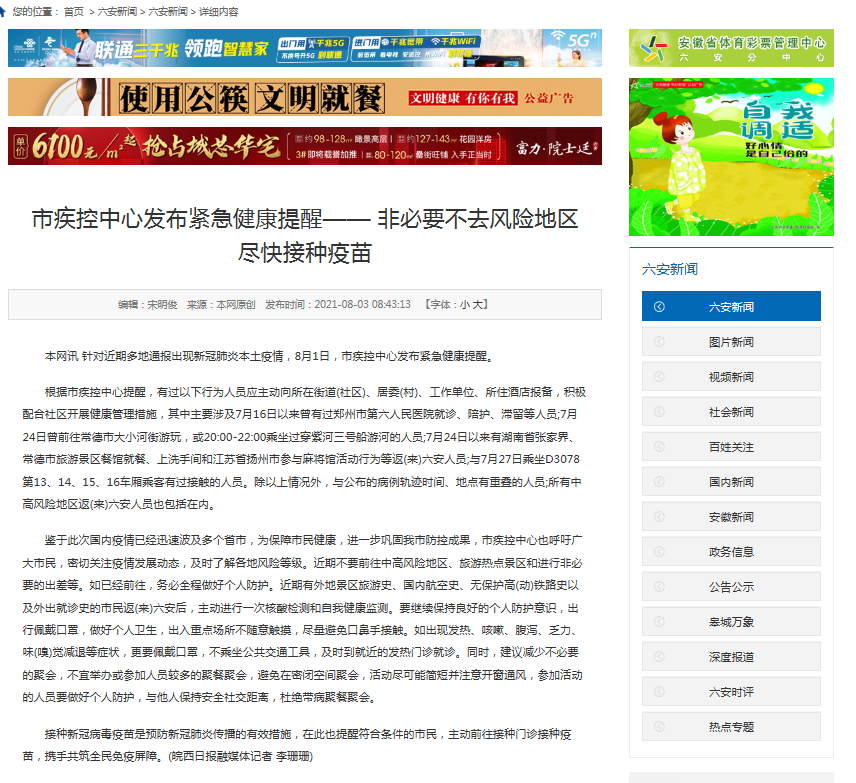The image size is (856, 783).
Task: Click the circle icon beside 政务信息
Action: click(x=657, y=552)
